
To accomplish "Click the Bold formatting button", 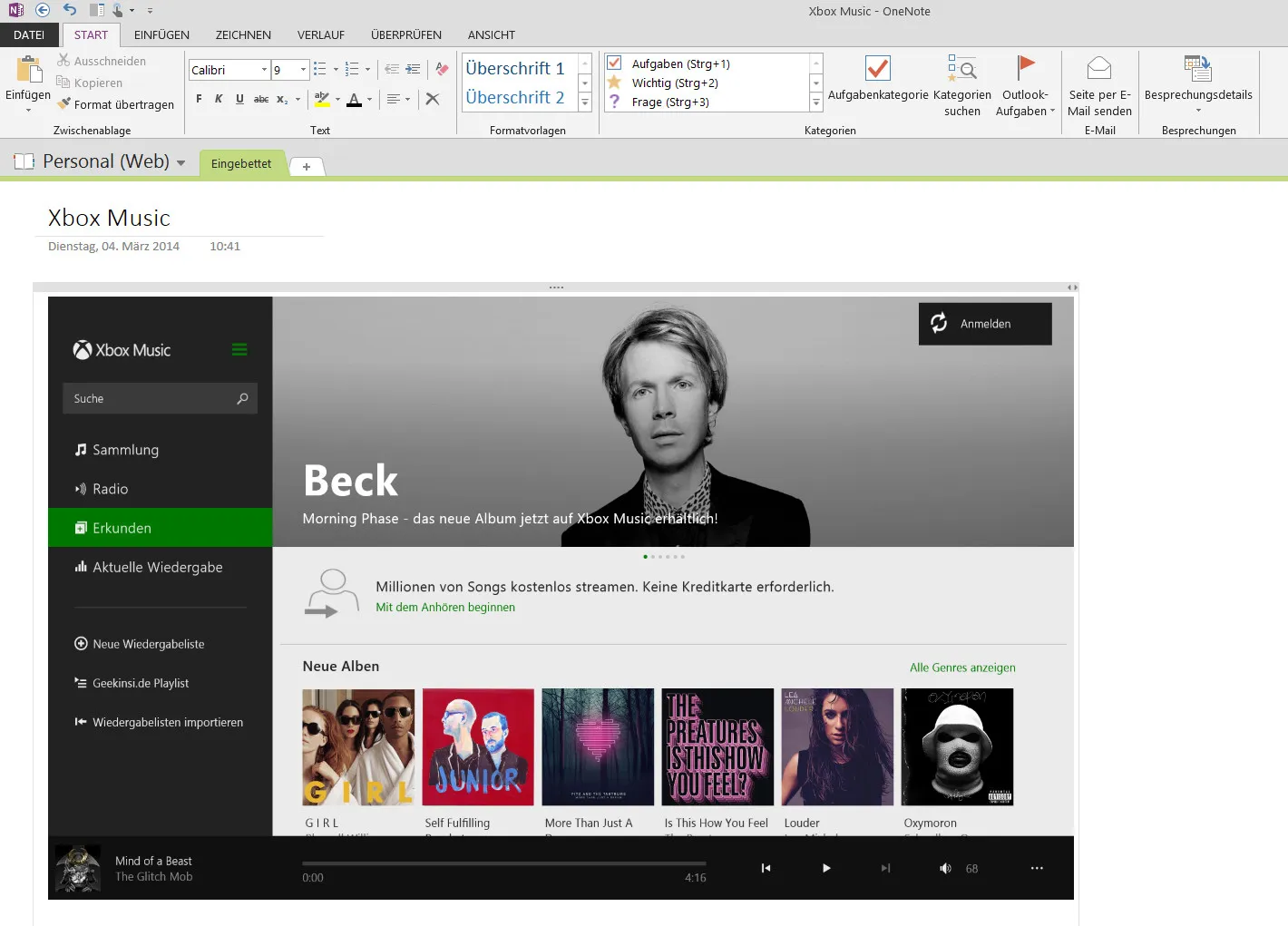I will tap(199, 99).
